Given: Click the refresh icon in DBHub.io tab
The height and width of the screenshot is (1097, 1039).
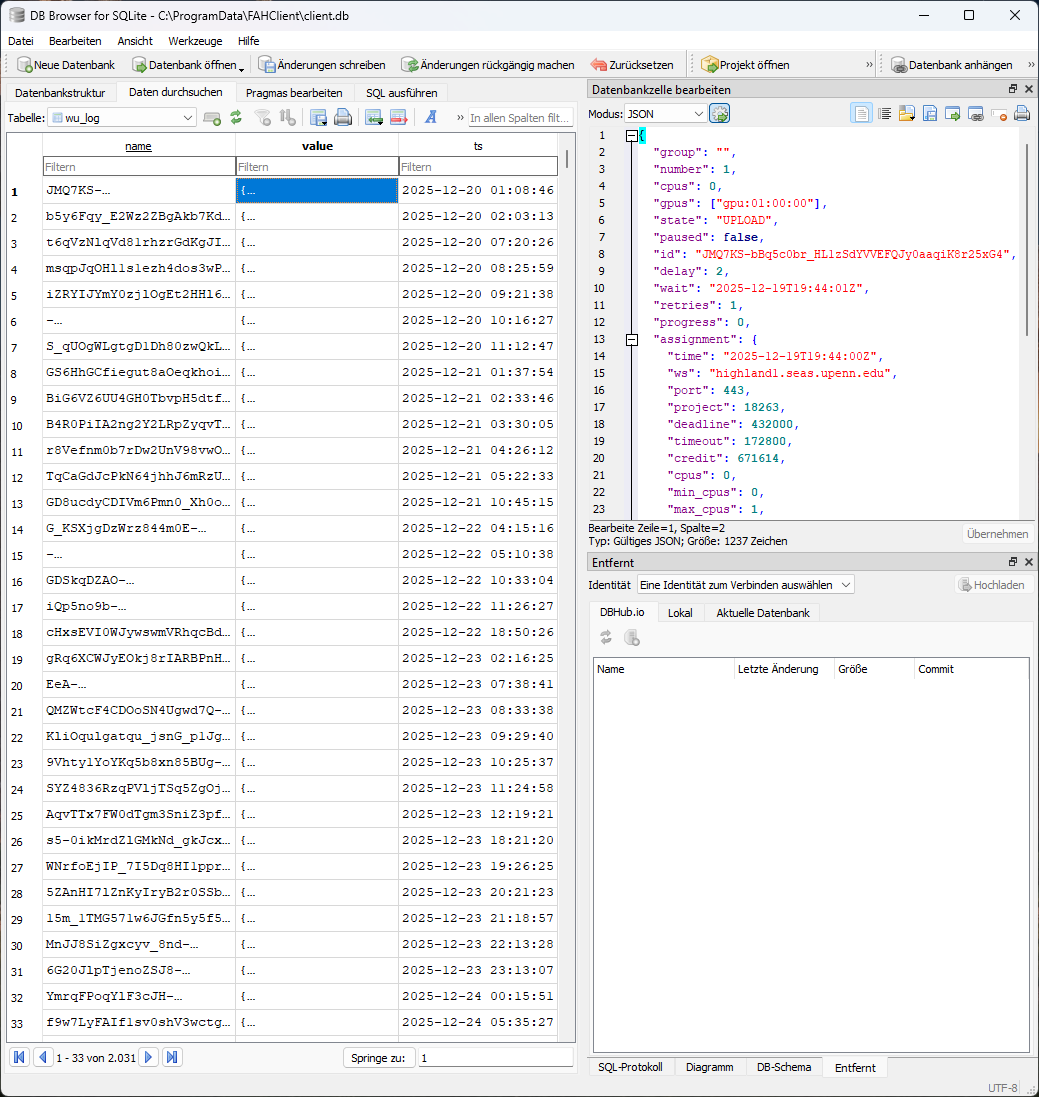Looking at the screenshot, I should click(606, 637).
